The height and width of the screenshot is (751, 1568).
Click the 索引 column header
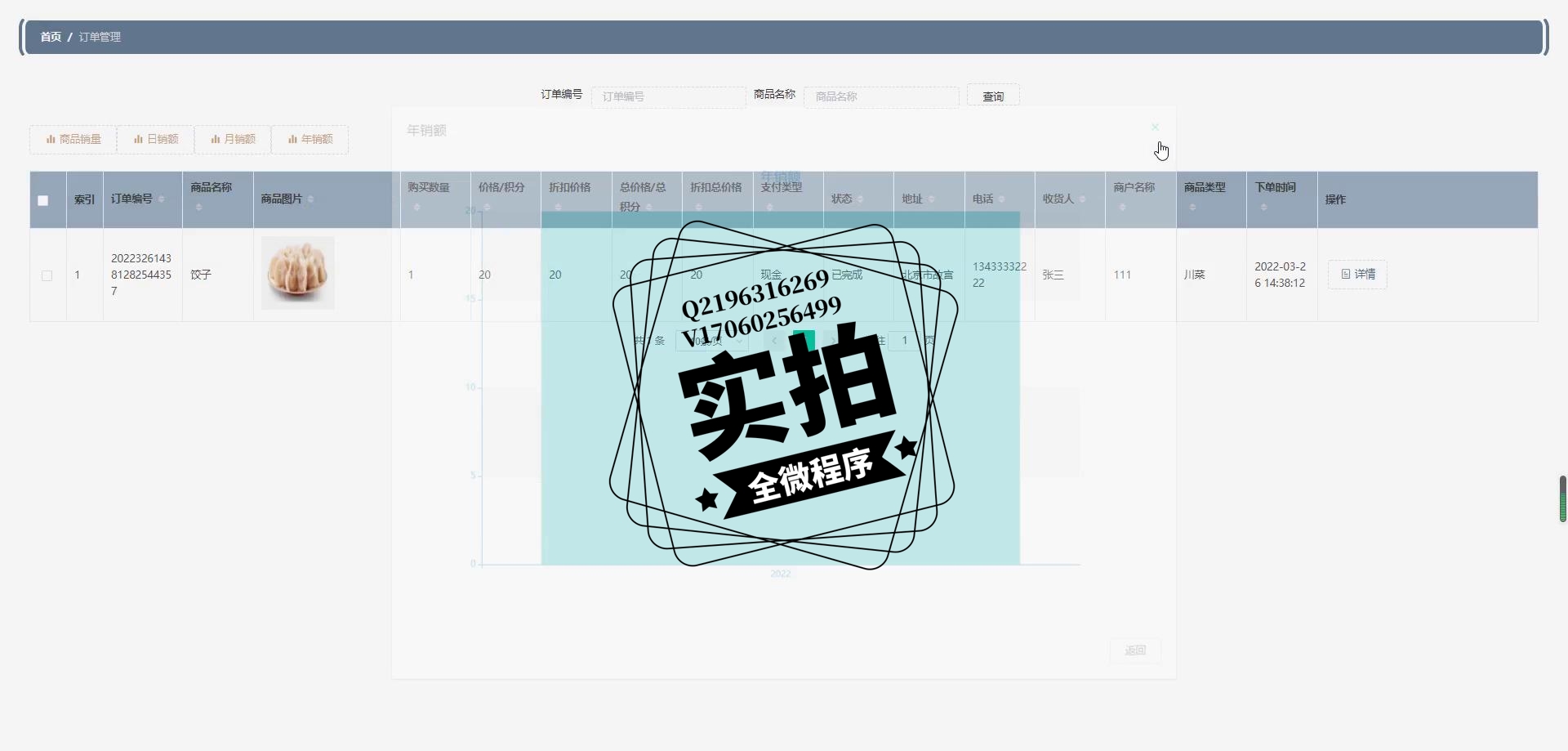[x=84, y=199]
